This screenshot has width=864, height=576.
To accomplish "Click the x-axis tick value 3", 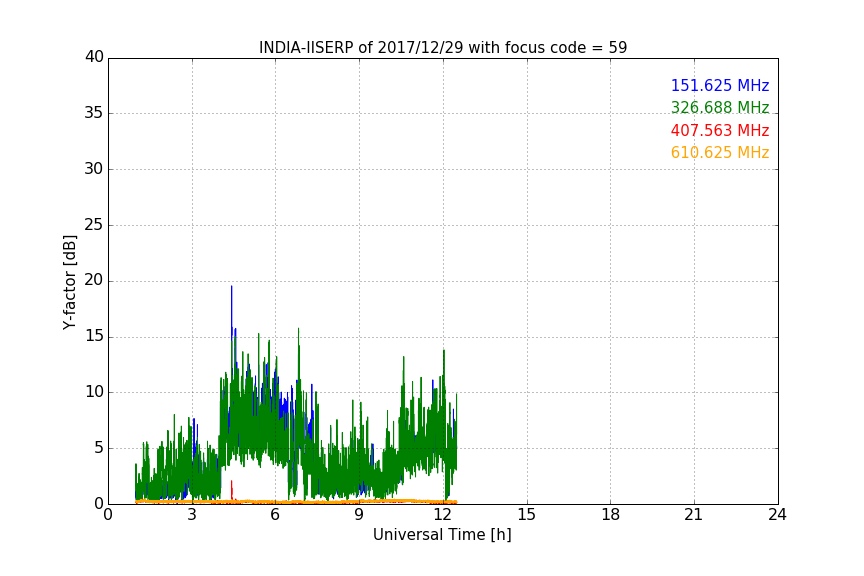I will click(192, 515).
